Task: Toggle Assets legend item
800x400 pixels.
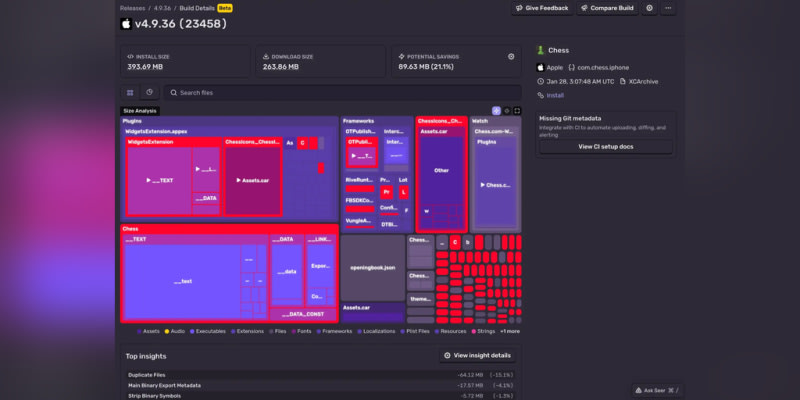Action: [148, 332]
